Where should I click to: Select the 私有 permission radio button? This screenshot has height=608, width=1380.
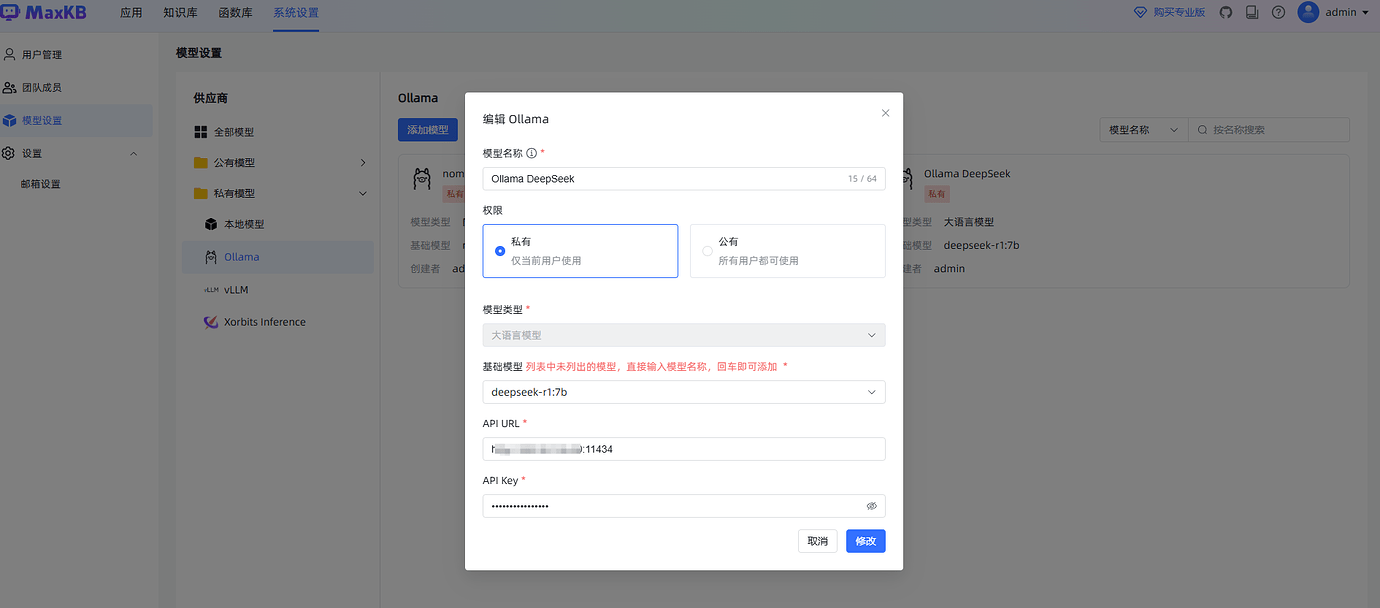tap(500, 251)
